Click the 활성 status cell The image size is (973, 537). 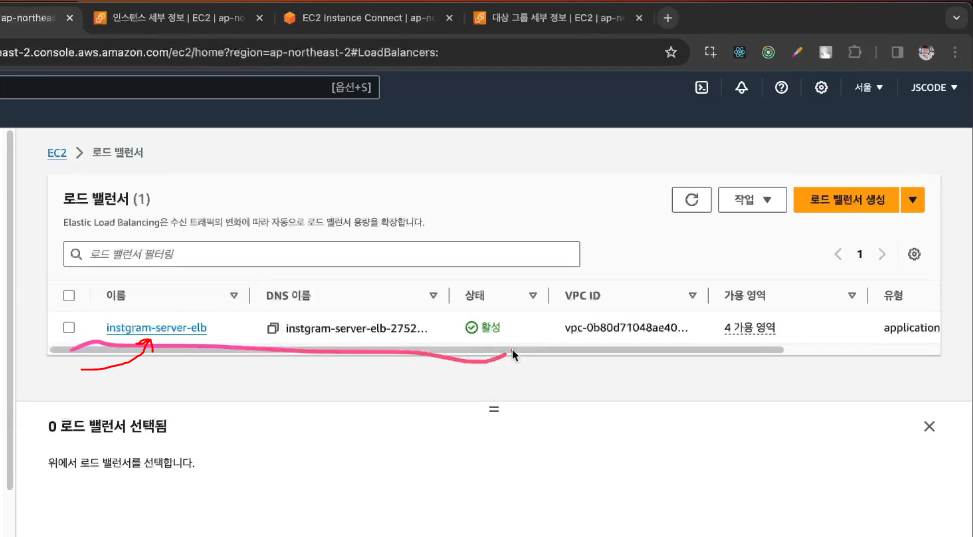click(483, 327)
